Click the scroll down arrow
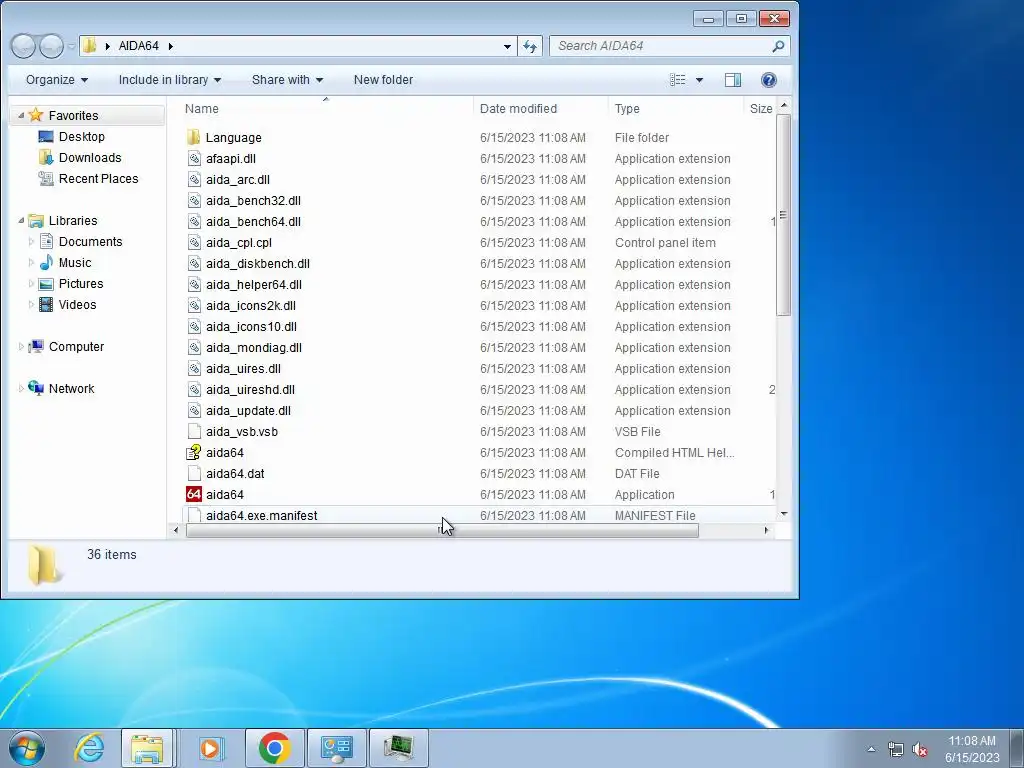The height and width of the screenshot is (768, 1024). (784, 514)
